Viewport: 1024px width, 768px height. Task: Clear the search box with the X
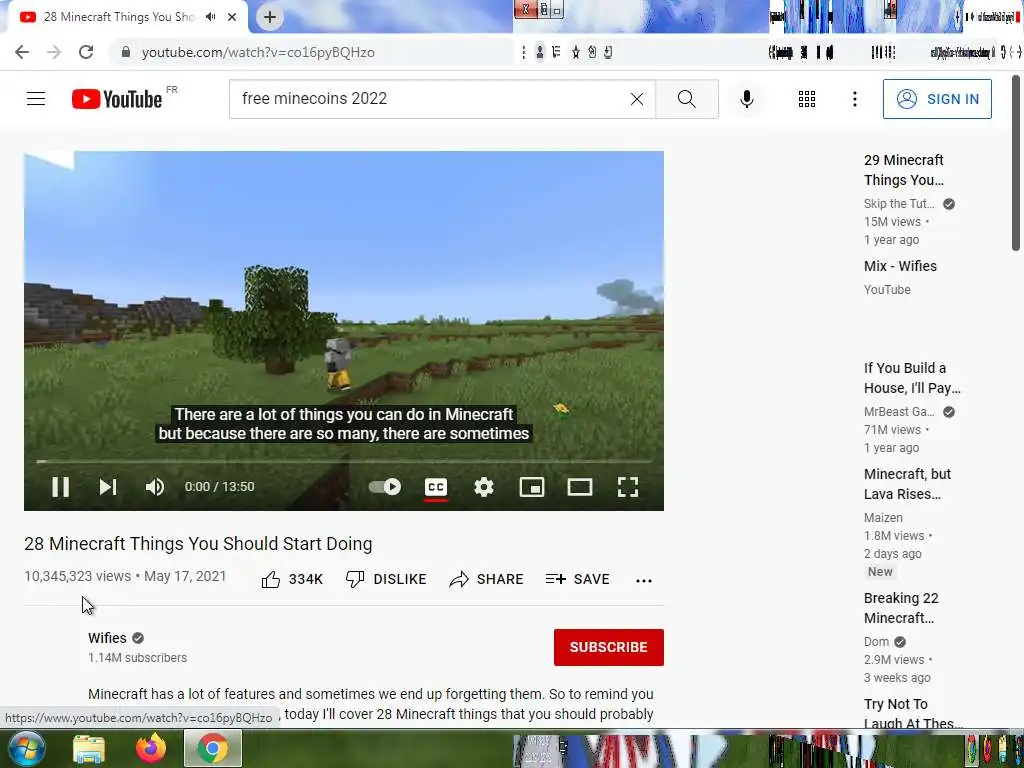[x=637, y=99]
